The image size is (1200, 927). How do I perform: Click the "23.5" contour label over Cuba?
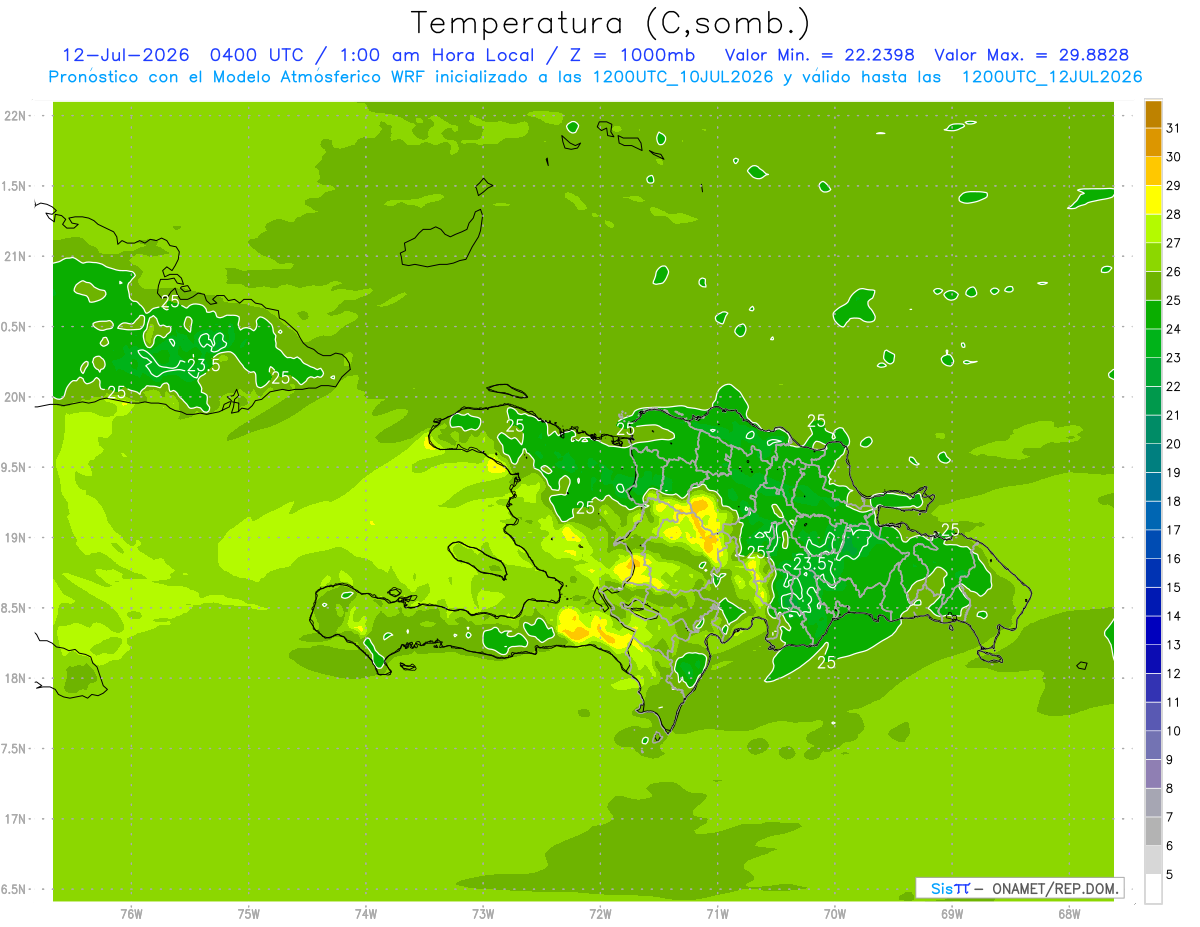[x=204, y=365]
